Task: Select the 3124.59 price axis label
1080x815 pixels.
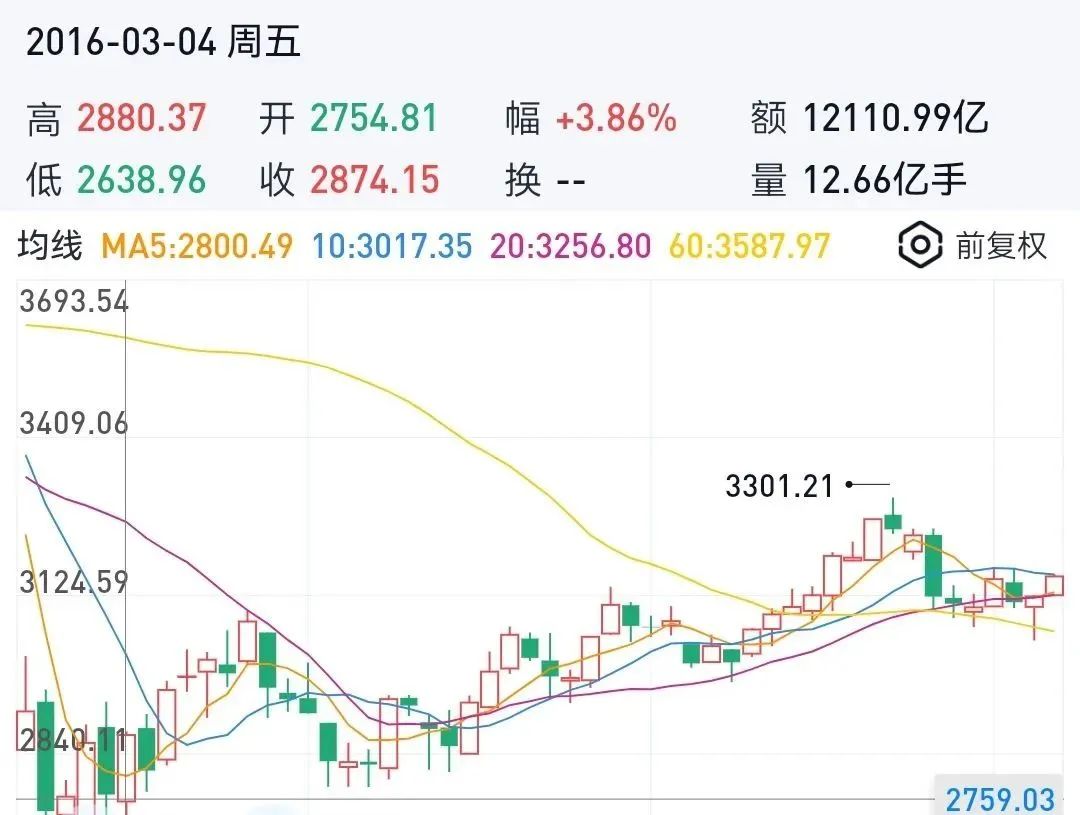Action: (x=74, y=582)
